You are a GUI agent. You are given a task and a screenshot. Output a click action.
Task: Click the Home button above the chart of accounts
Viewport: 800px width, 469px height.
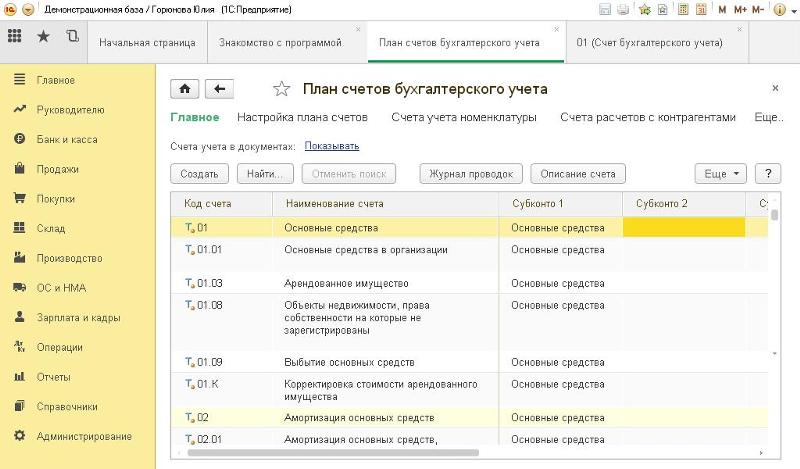185,89
